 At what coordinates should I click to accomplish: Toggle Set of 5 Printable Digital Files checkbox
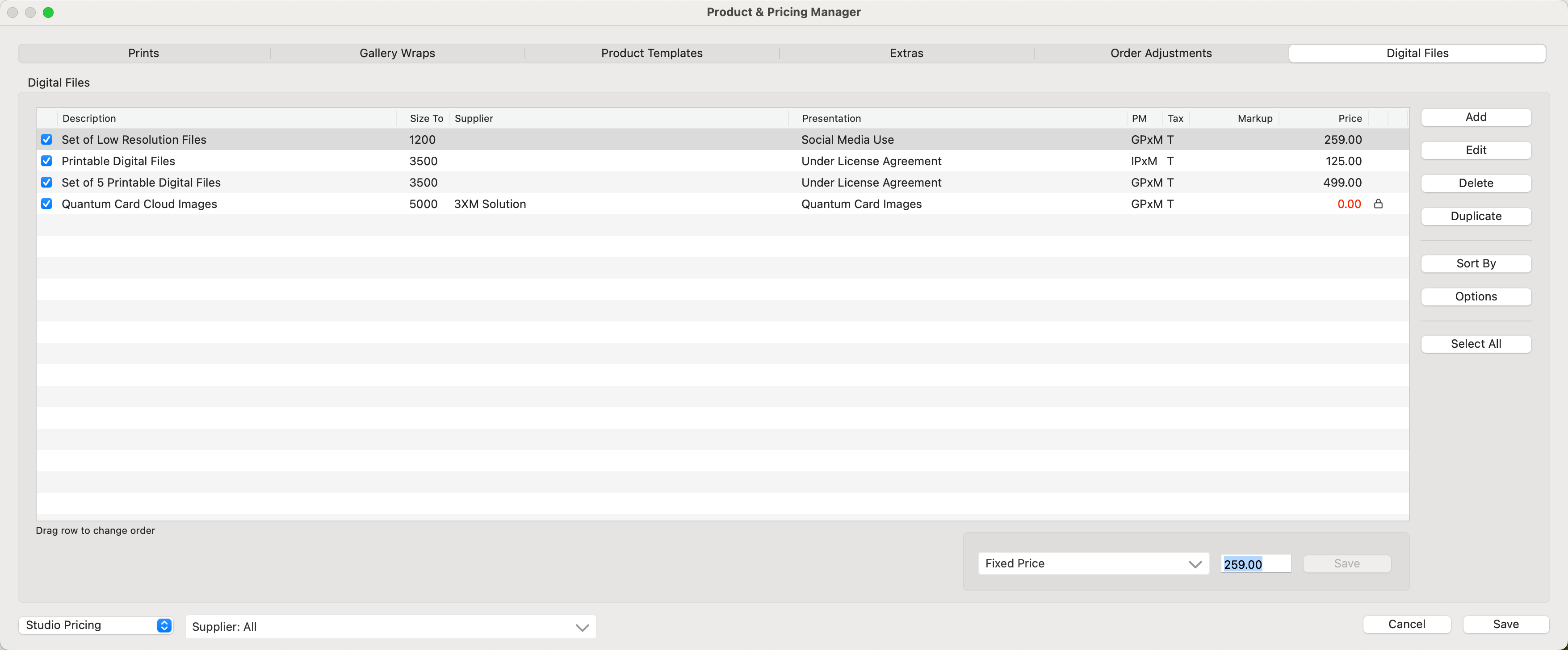point(46,183)
